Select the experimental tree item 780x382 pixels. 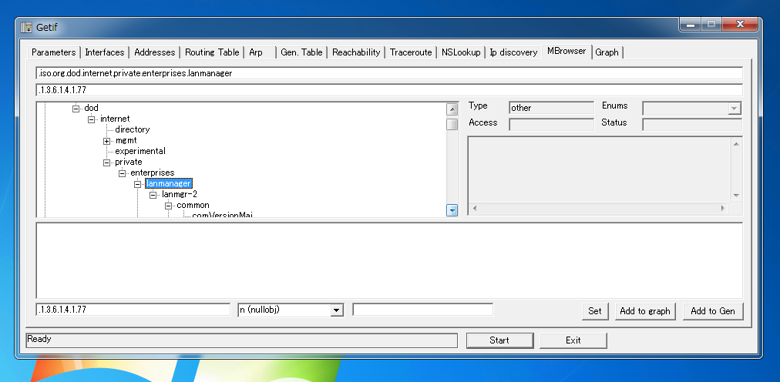coord(140,151)
